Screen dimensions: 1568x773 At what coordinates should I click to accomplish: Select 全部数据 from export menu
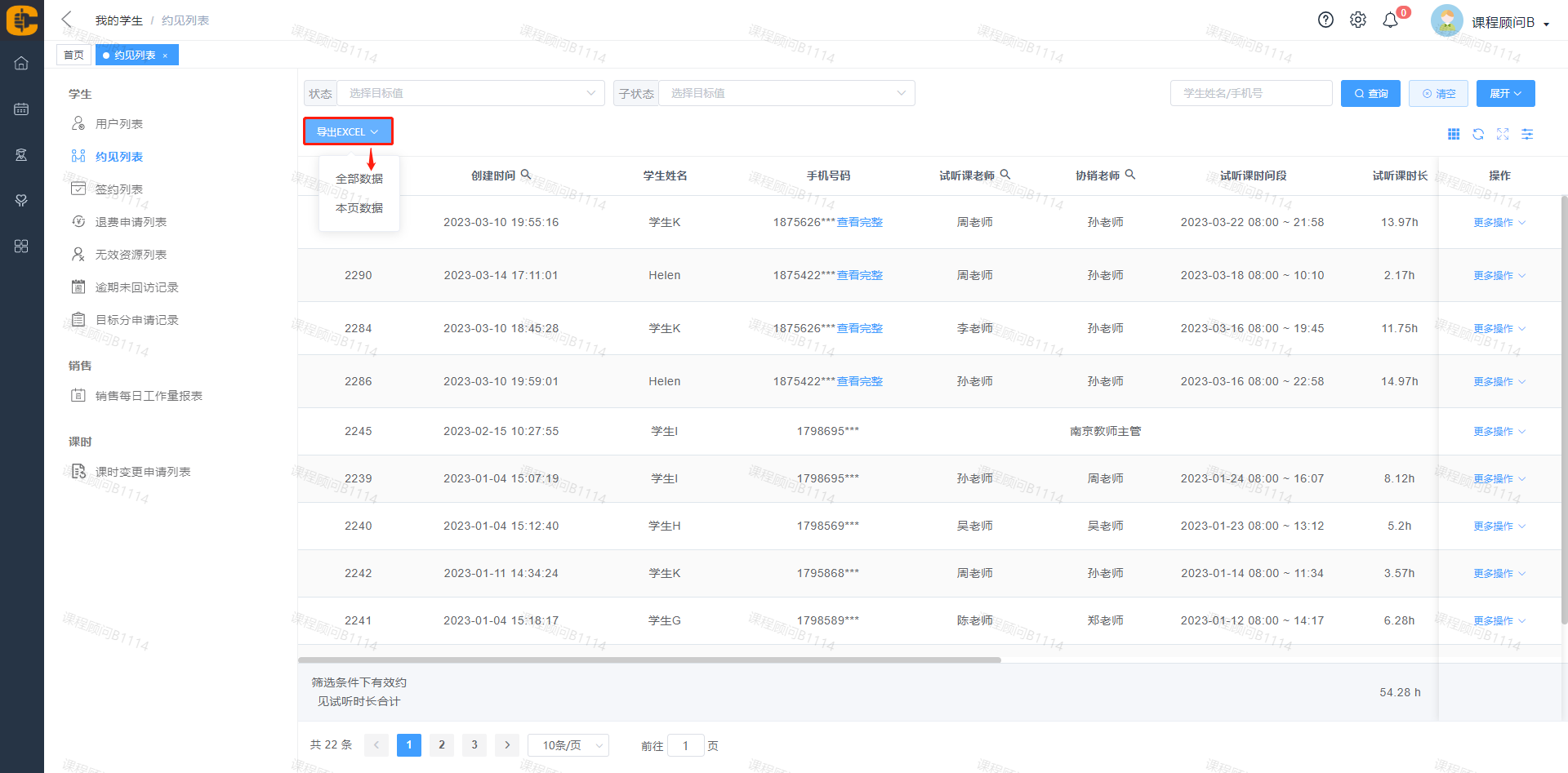pos(359,179)
